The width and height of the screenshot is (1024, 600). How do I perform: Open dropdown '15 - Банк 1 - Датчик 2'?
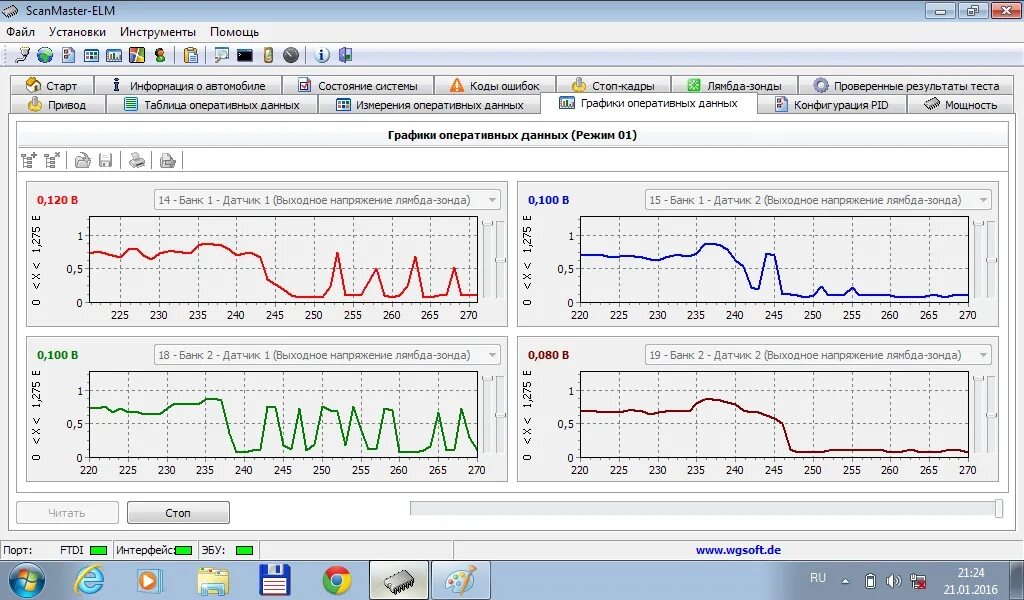pos(818,200)
